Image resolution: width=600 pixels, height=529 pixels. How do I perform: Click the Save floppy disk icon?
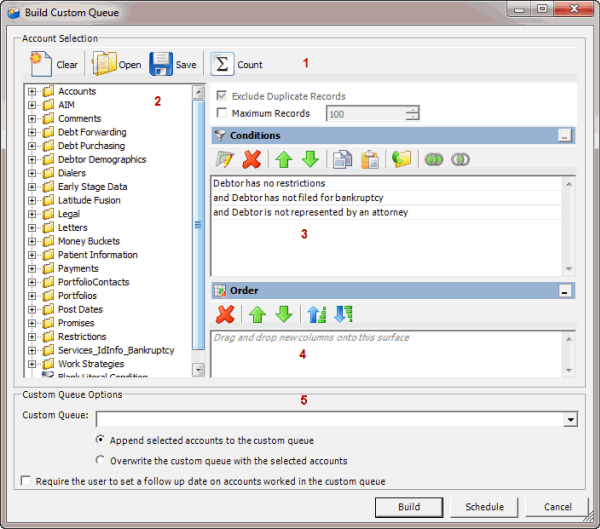(x=161, y=64)
